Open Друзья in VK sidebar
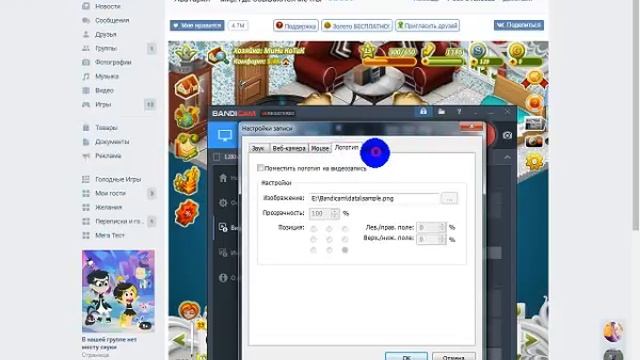 tap(106, 34)
